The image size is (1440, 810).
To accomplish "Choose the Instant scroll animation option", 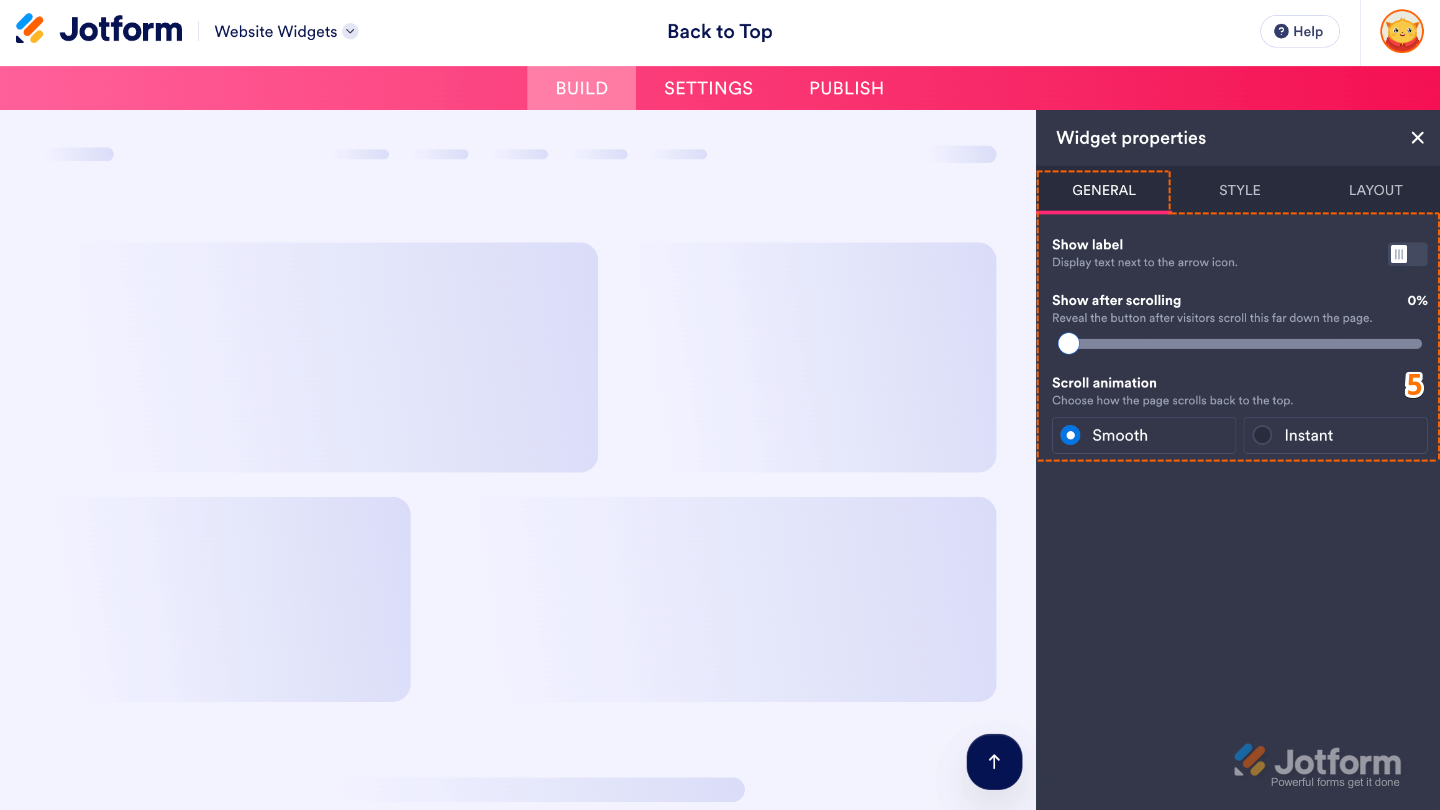I will (x=1335, y=435).
